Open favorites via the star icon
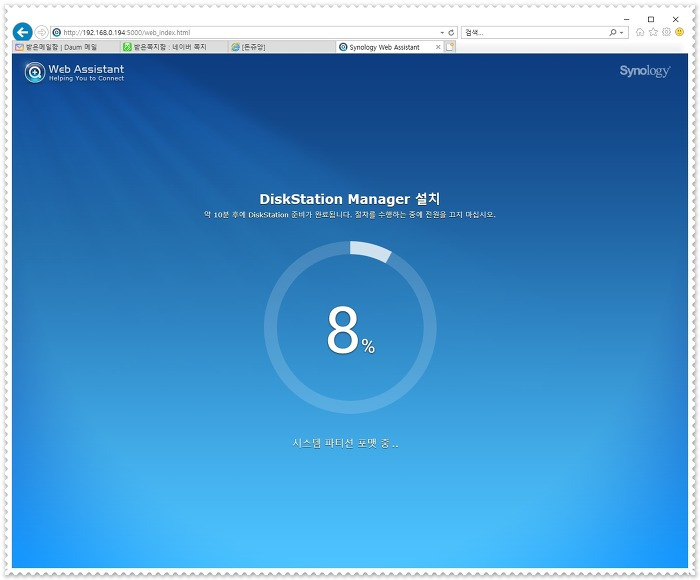This screenshot has width=700, height=580. coord(653,32)
